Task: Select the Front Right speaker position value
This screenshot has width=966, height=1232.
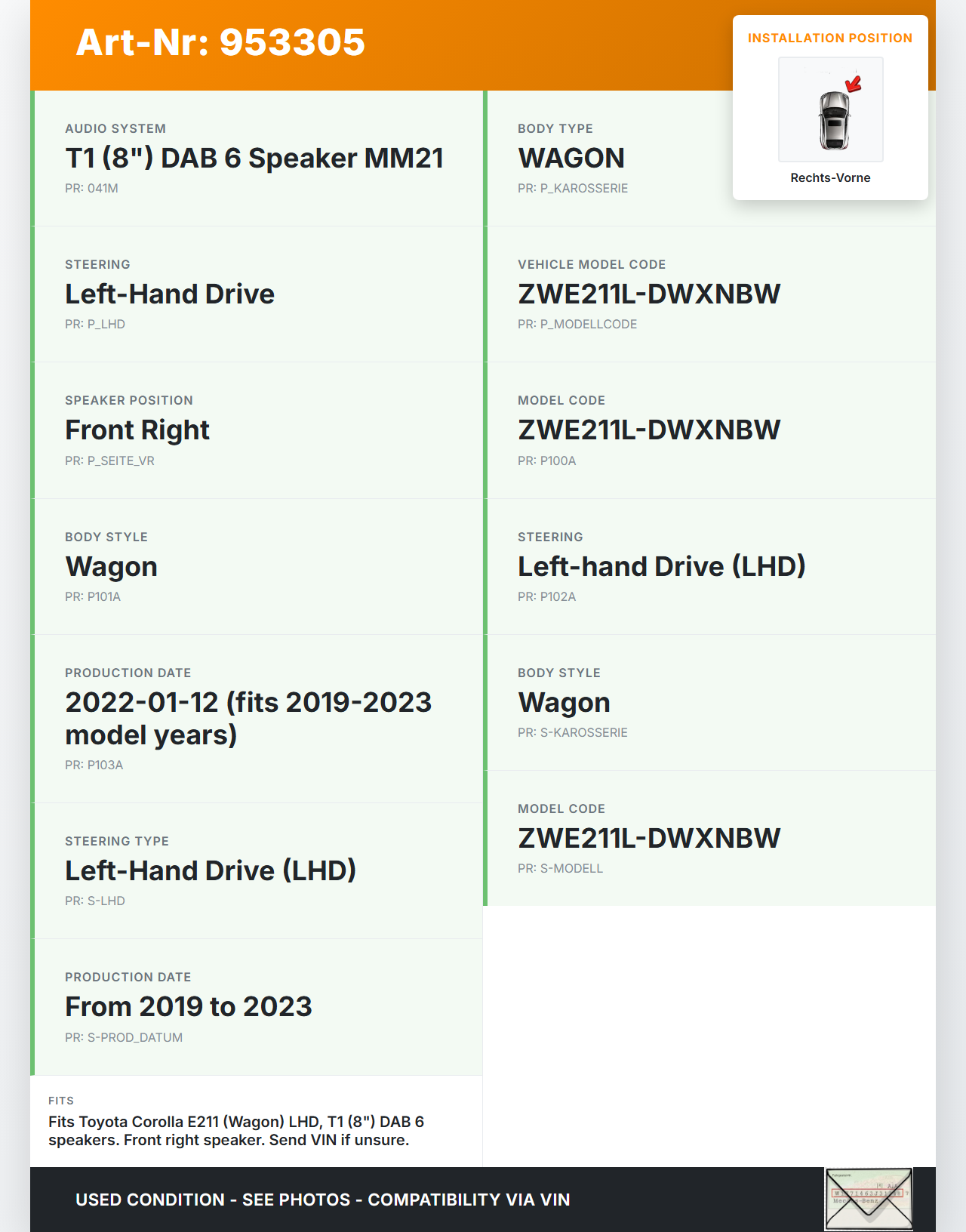Action: (x=137, y=430)
